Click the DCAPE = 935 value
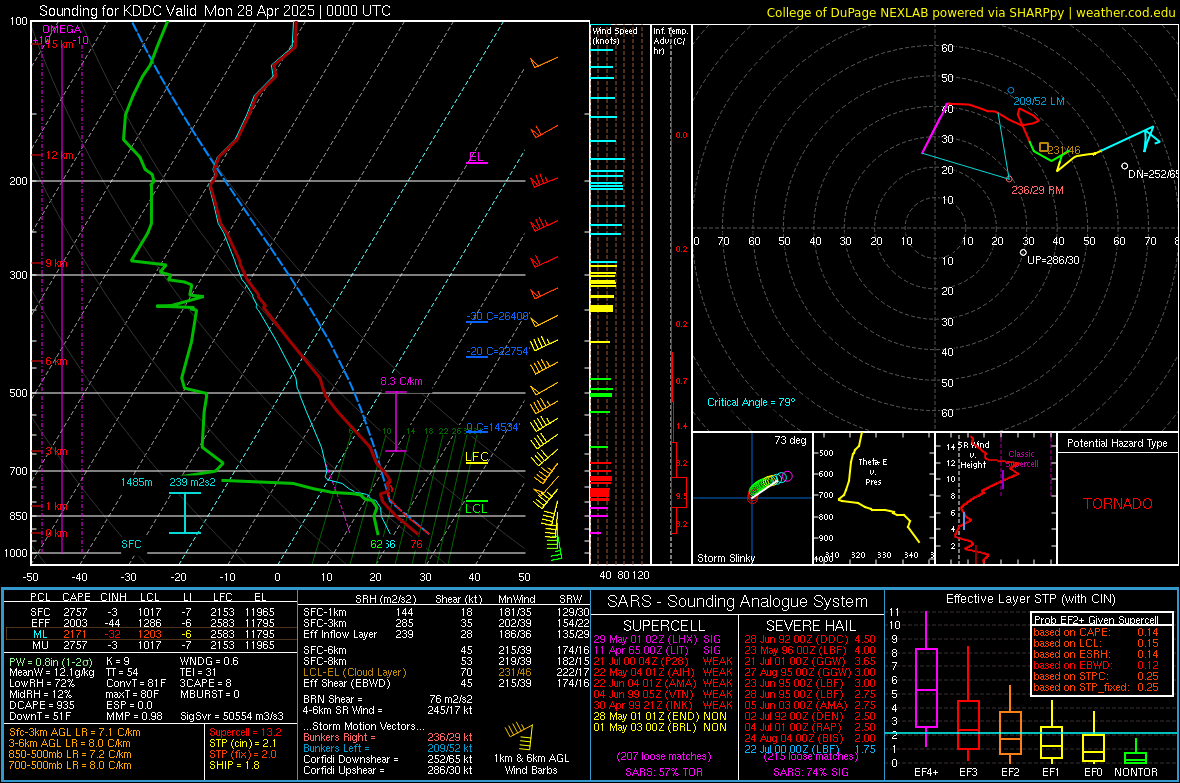The height and width of the screenshot is (783, 1180). (42, 705)
